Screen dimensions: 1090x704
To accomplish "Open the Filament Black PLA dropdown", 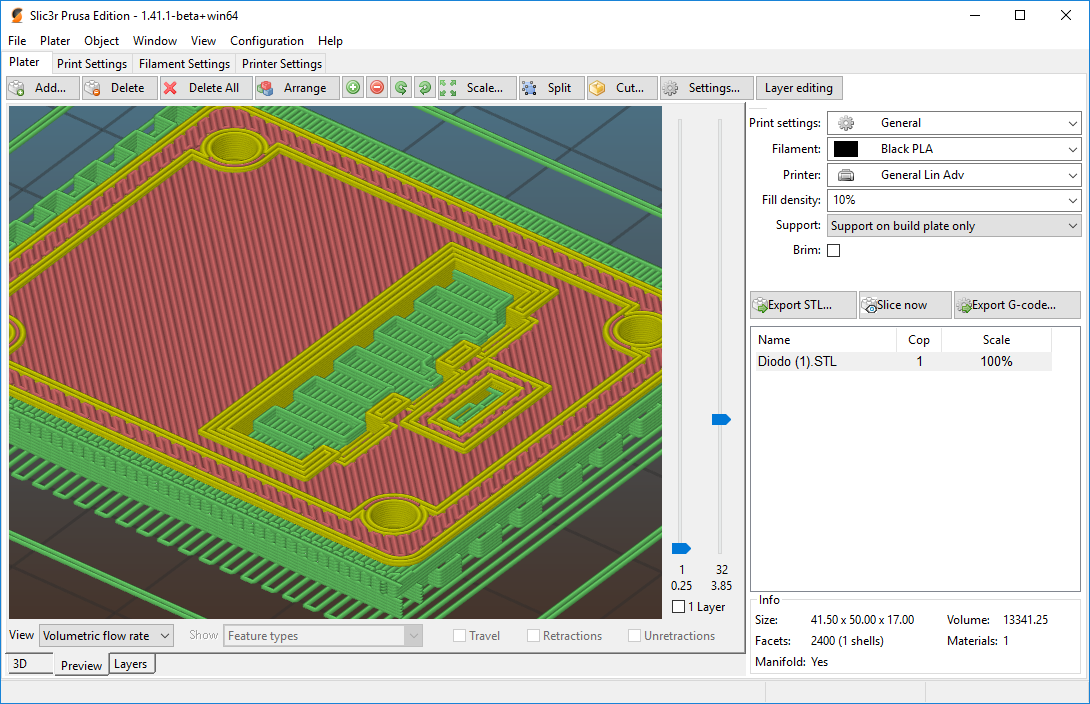I will tap(954, 149).
